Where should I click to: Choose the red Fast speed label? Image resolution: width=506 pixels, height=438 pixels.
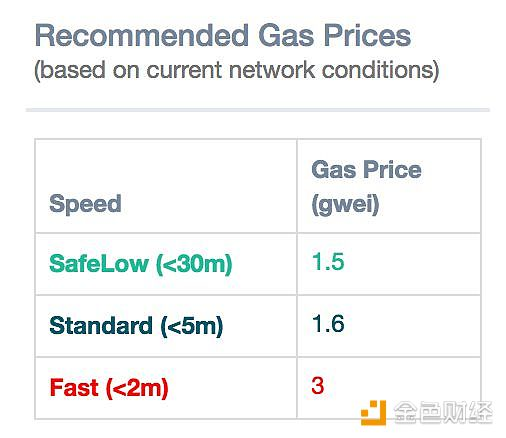click(x=74, y=387)
